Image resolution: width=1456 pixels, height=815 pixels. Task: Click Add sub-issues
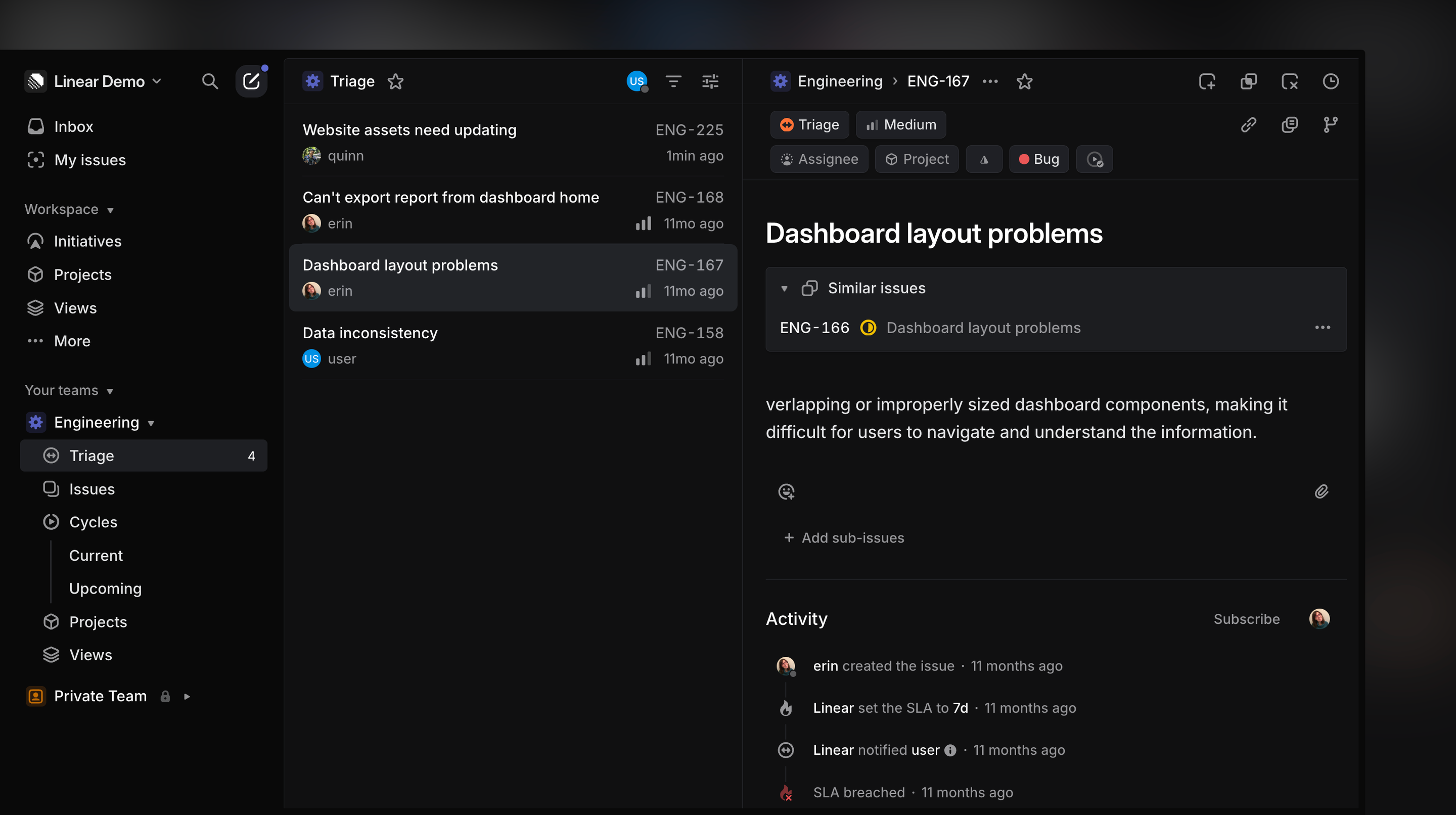coord(844,538)
